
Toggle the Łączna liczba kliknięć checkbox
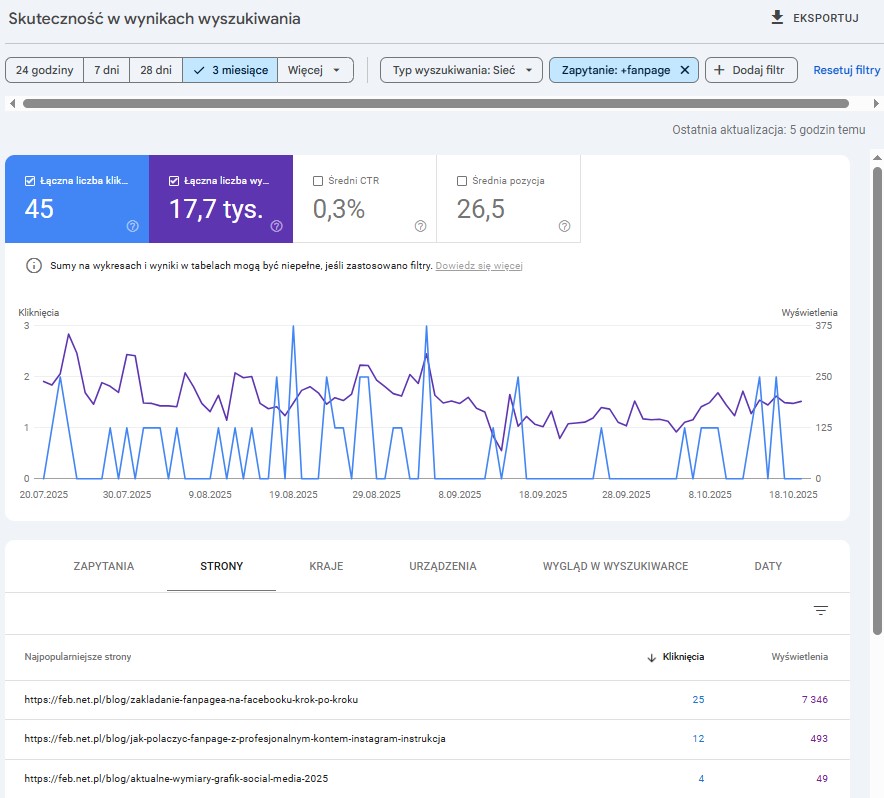click(30, 181)
